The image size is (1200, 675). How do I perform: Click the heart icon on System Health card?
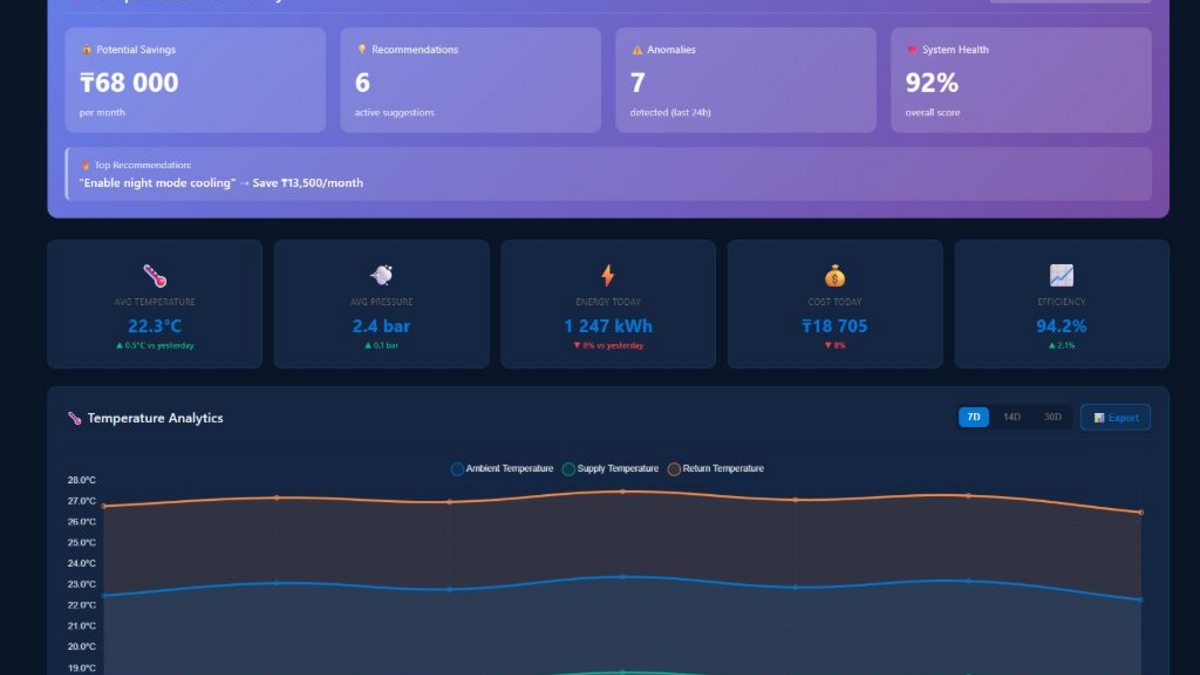pos(911,48)
